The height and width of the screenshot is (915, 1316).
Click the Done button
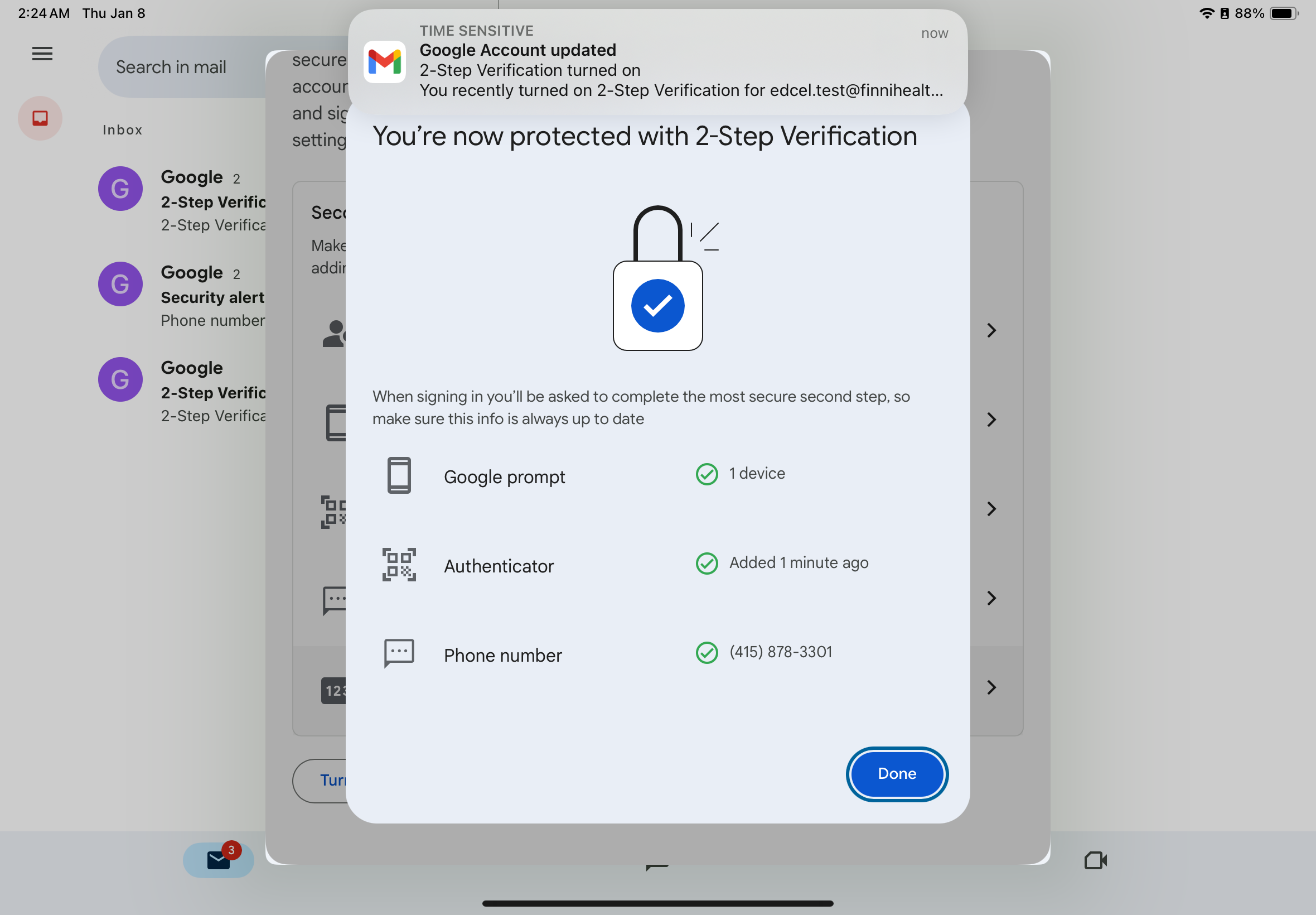pyautogui.click(x=897, y=774)
